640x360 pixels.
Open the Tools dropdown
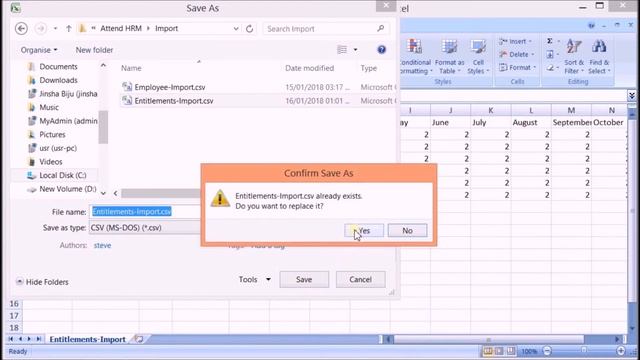[255, 280]
